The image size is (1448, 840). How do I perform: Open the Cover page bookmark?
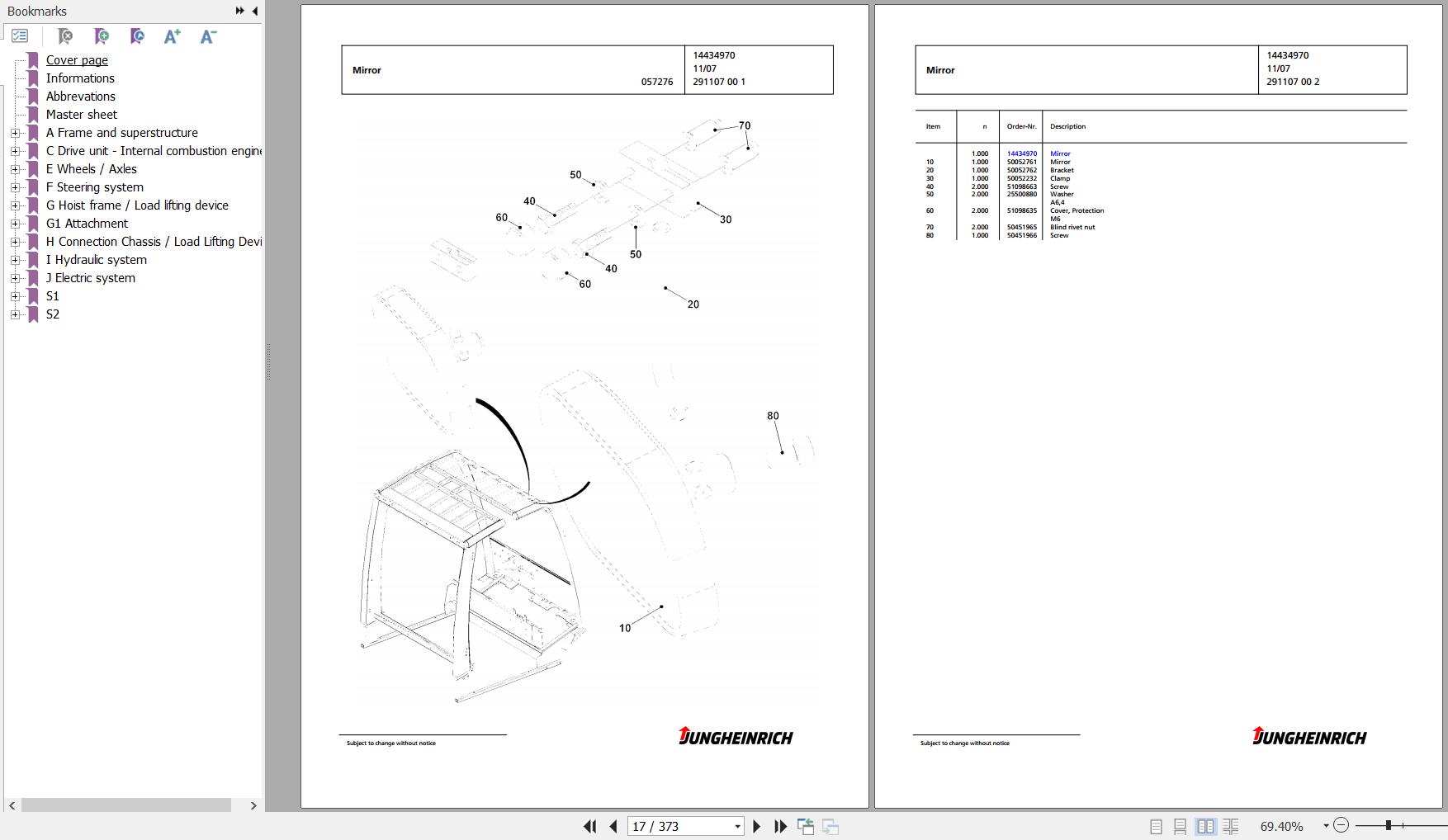[x=77, y=60]
